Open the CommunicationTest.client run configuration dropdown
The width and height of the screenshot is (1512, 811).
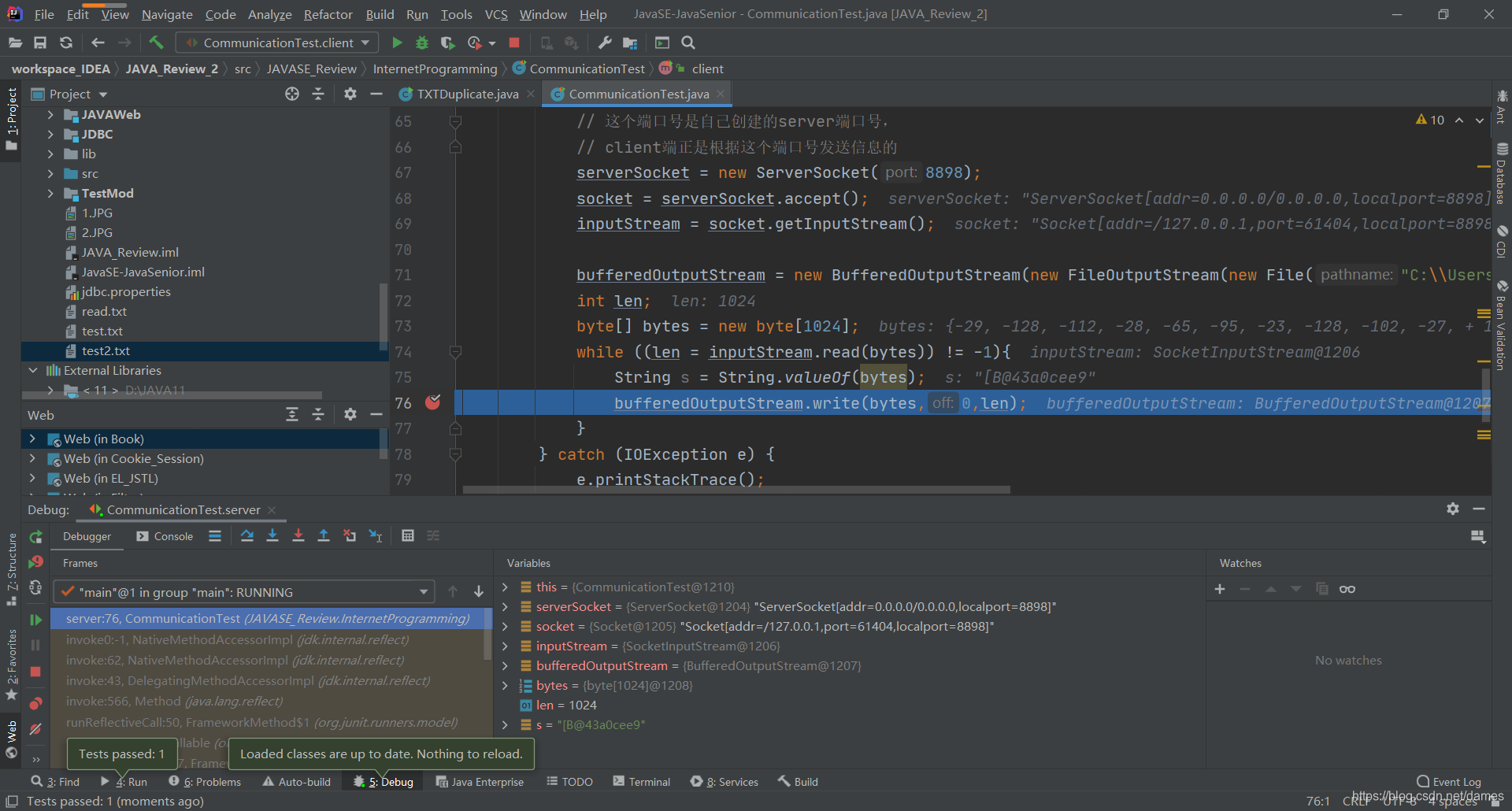click(x=277, y=43)
